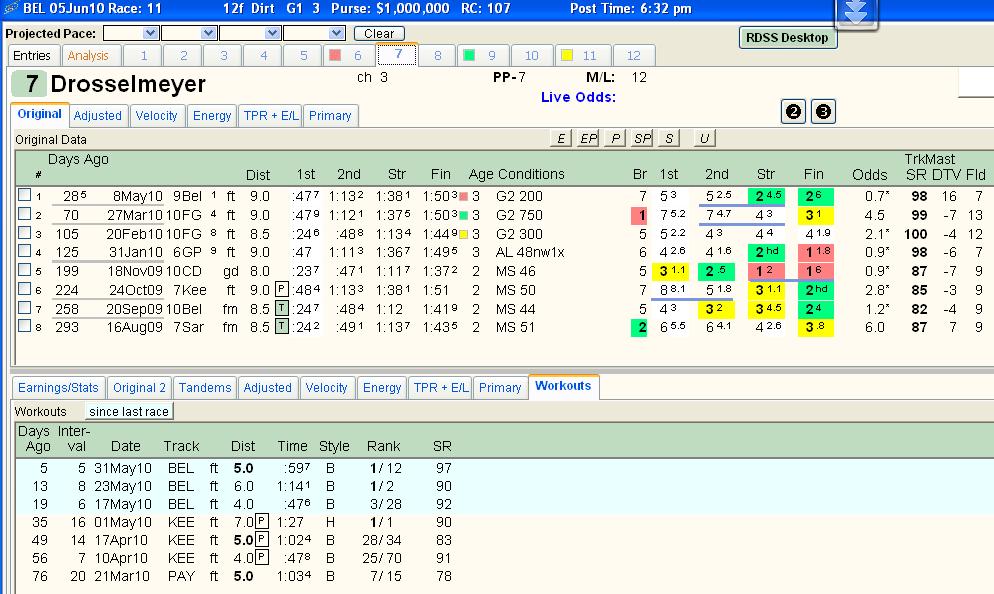Click the green 7 post number box
The image size is (994, 594).
click(x=29, y=84)
